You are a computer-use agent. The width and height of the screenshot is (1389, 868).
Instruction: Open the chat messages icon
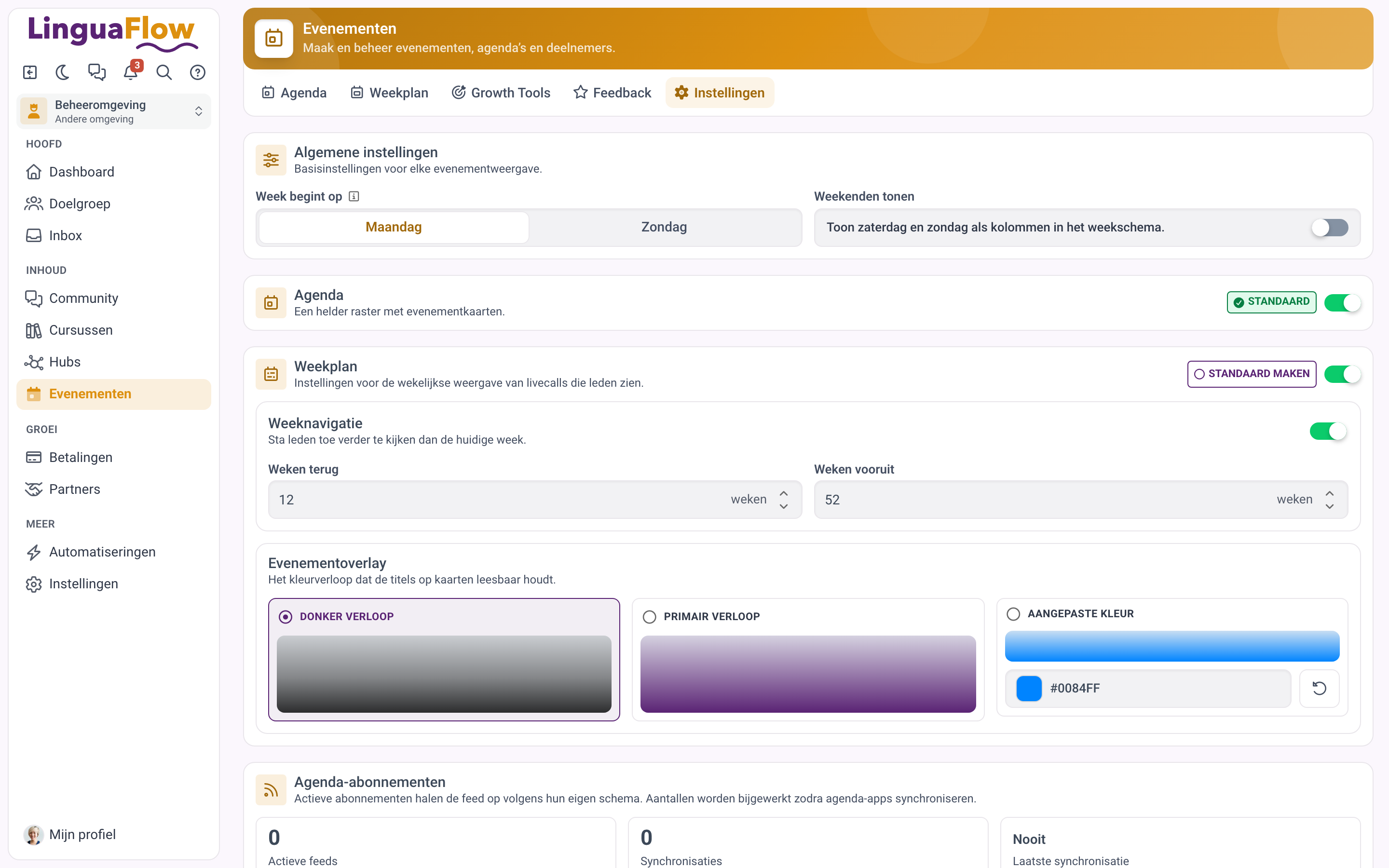(96, 72)
